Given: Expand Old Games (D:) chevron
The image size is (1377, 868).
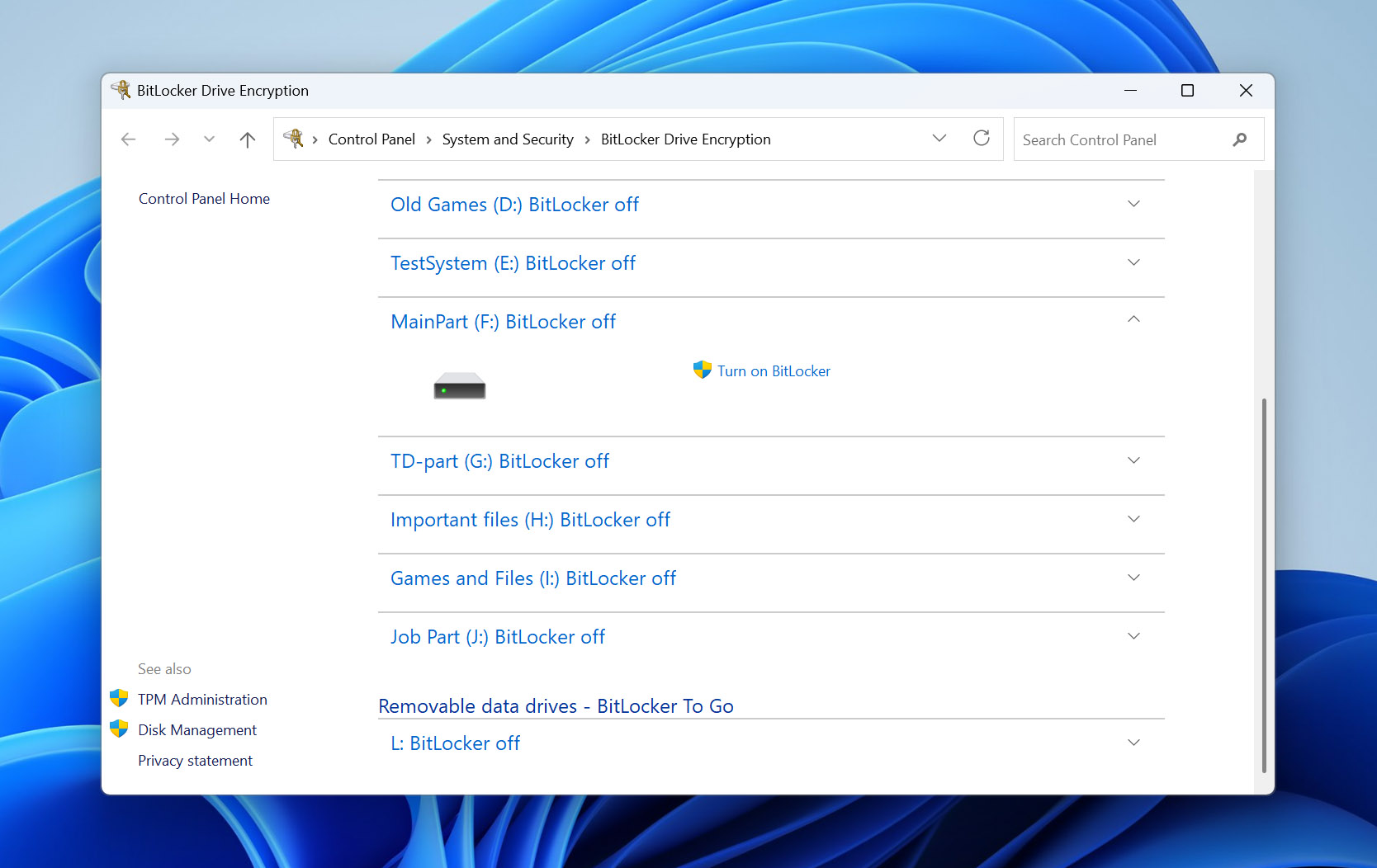Looking at the screenshot, I should pyautogui.click(x=1133, y=204).
